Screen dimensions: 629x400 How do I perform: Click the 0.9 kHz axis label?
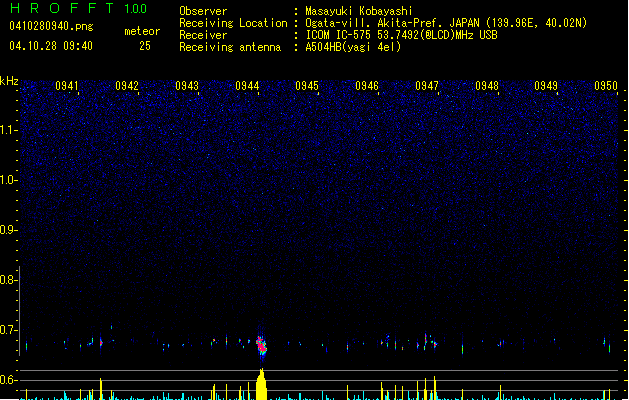coord(8,230)
